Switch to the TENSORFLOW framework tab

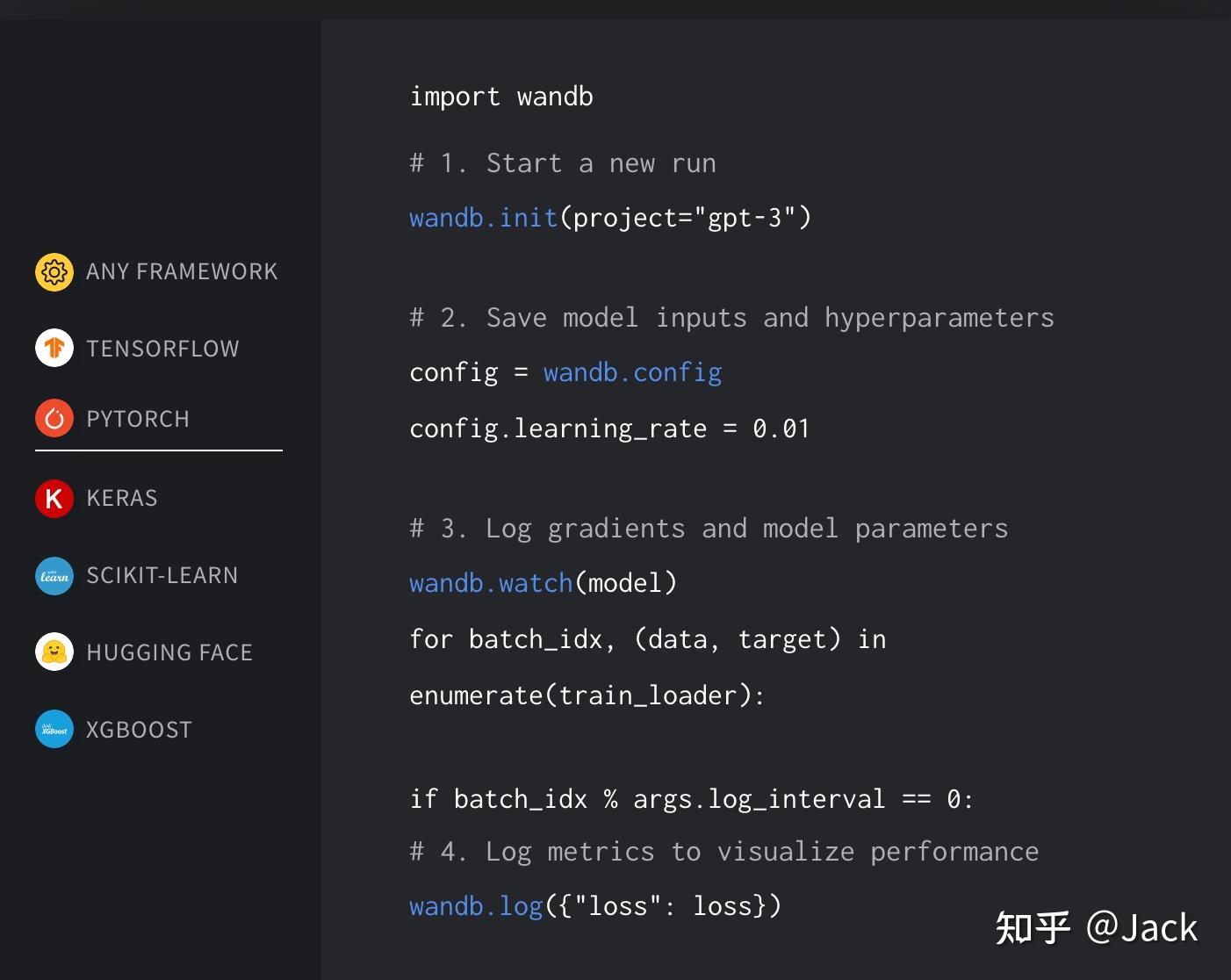[x=162, y=348]
